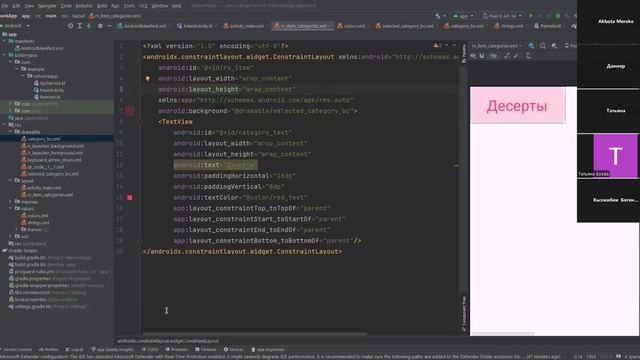Click the collapse all icon in project panel
This screenshot has width=640, height=360.
pyautogui.click(x=89, y=26)
